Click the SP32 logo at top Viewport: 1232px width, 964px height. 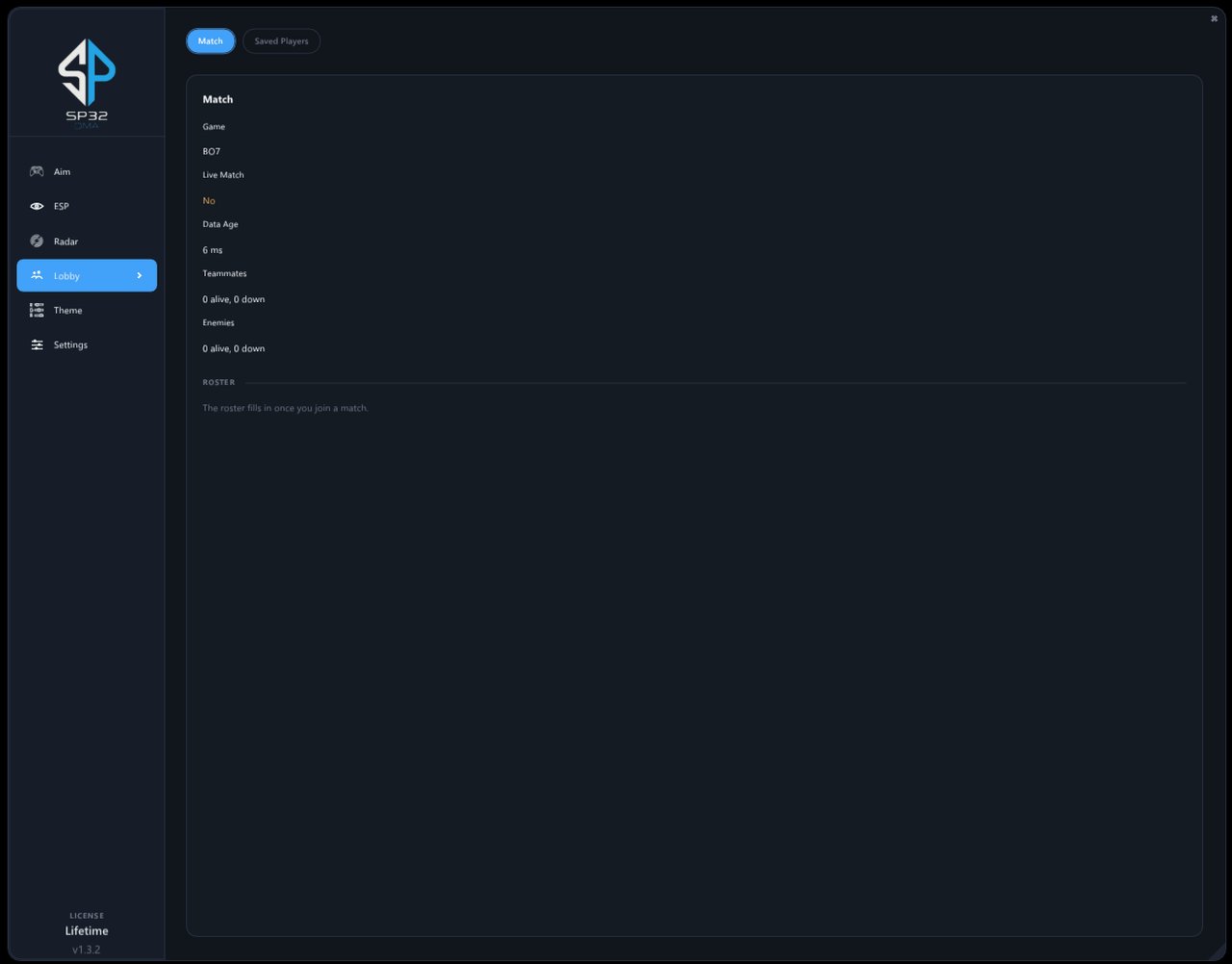coord(87,81)
